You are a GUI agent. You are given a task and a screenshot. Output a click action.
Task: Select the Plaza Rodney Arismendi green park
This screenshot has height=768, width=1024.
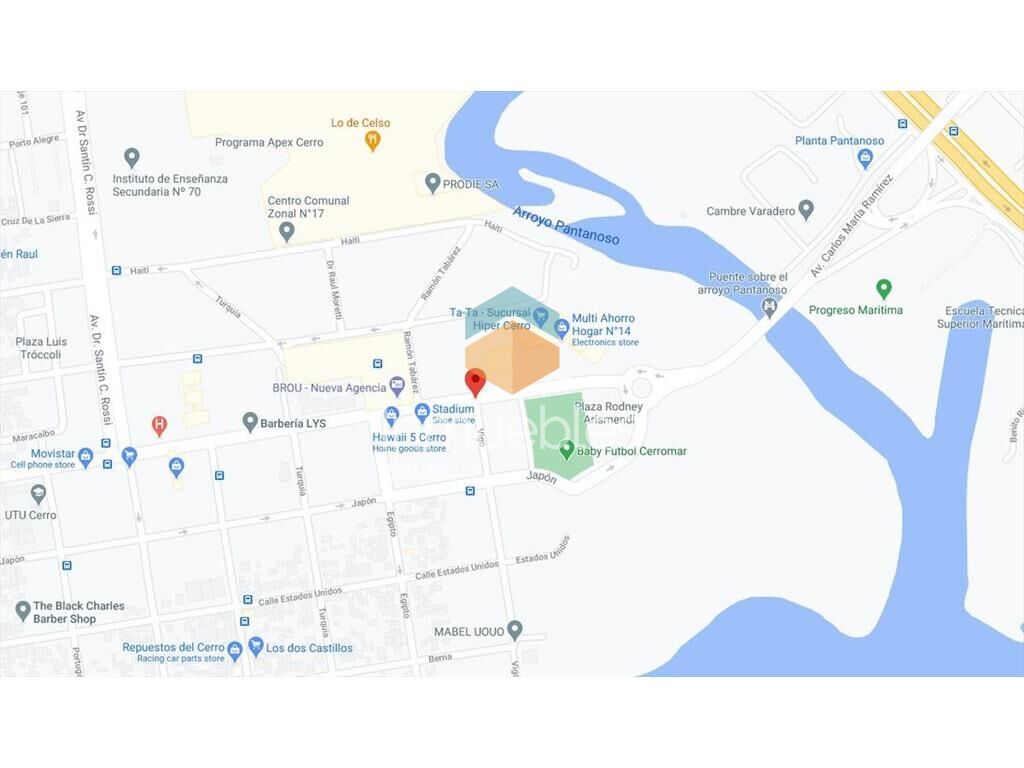tap(558, 436)
